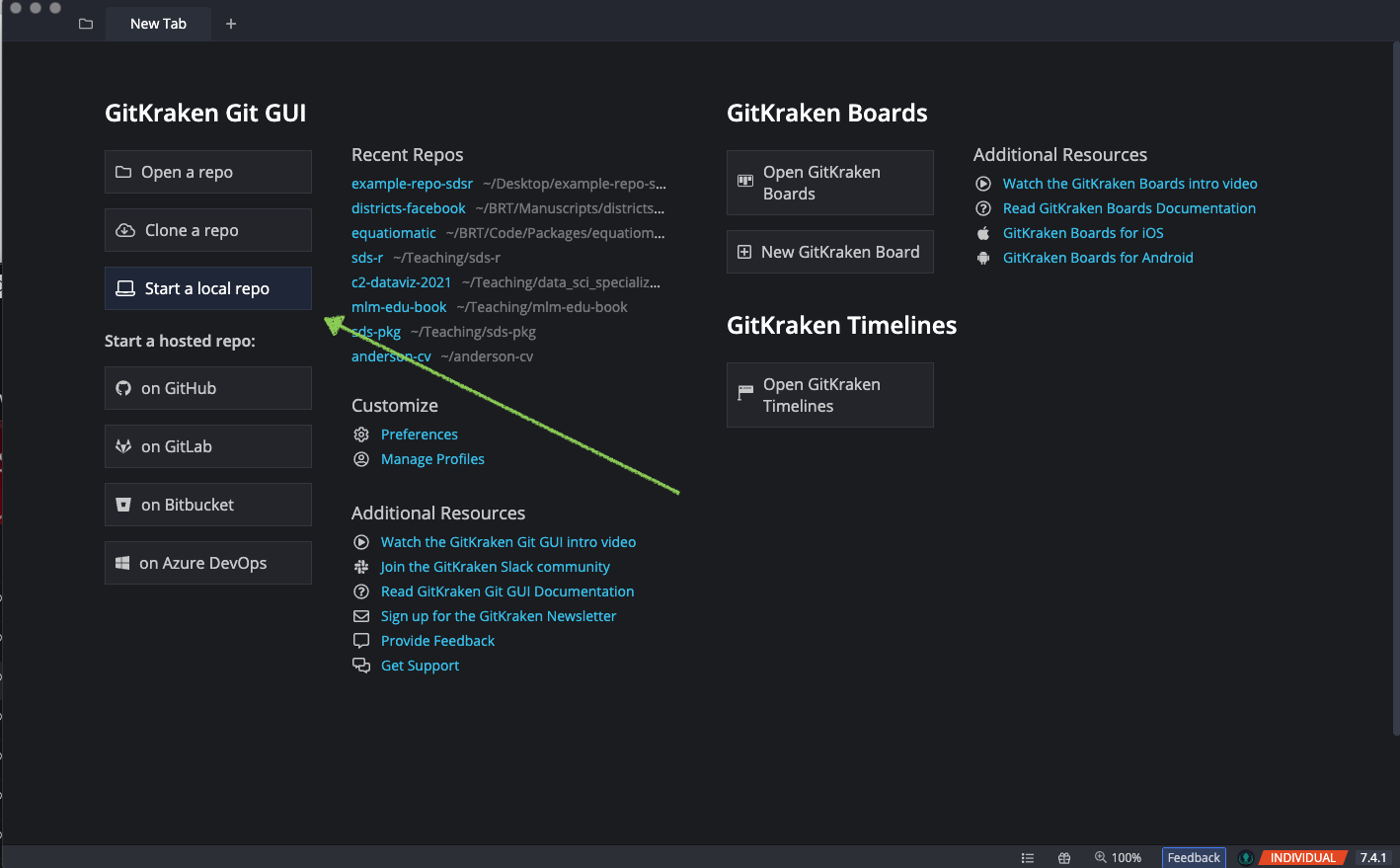
Task: Click the gift icon in status bar
Action: (x=1064, y=858)
